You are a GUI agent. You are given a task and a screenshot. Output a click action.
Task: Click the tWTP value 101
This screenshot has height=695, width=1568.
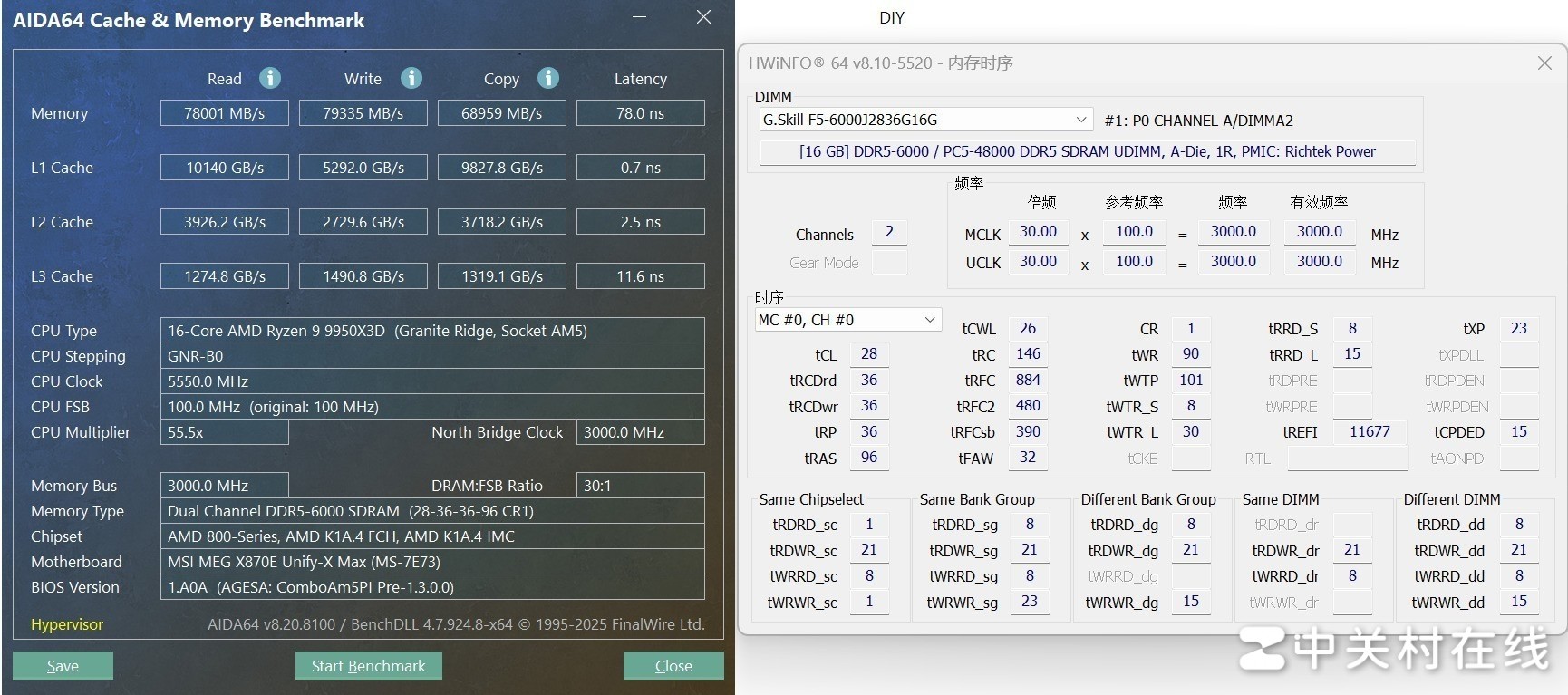(x=1191, y=381)
